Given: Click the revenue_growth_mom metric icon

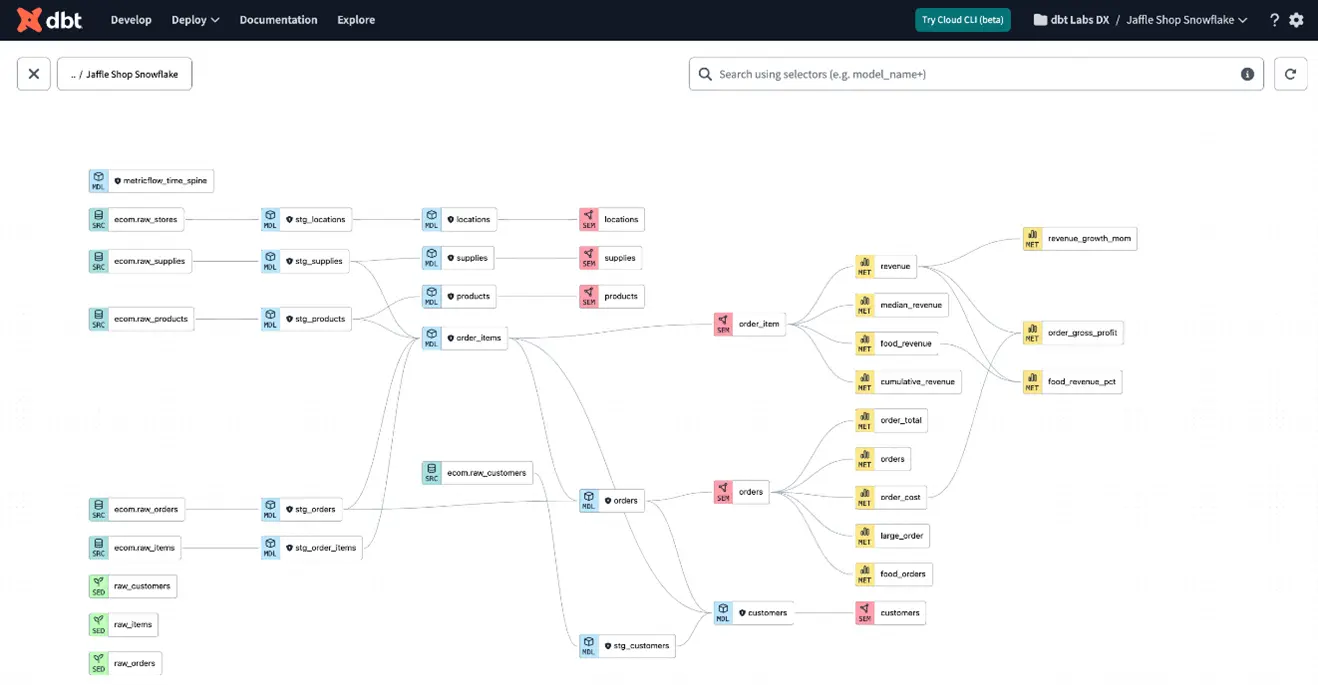Looking at the screenshot, I should 1032,239.
